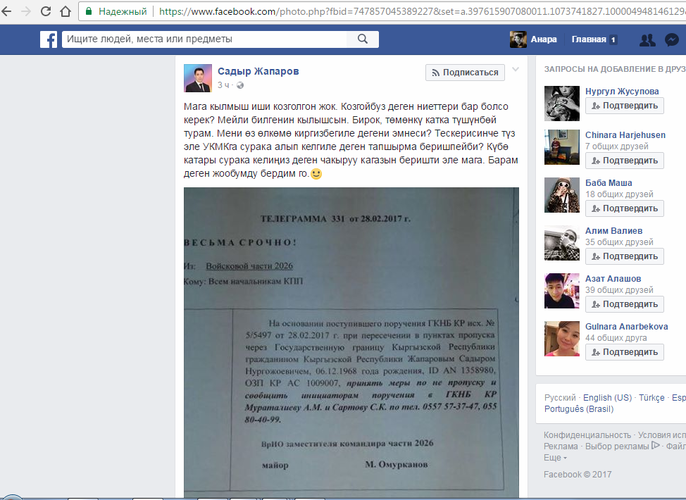Viewport: 686px width, 500px height.
Task: Click Садыр Жапаров's post avatar
Action: 198,78
